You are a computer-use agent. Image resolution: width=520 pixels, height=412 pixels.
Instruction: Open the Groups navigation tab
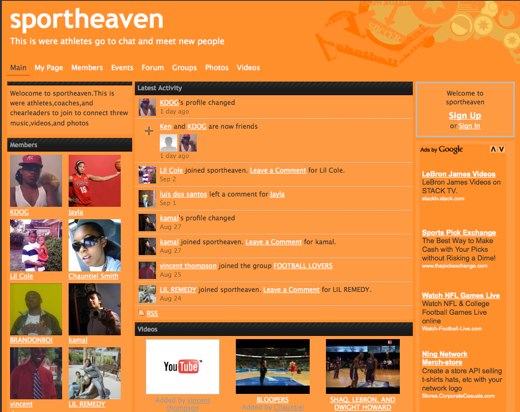184,68
